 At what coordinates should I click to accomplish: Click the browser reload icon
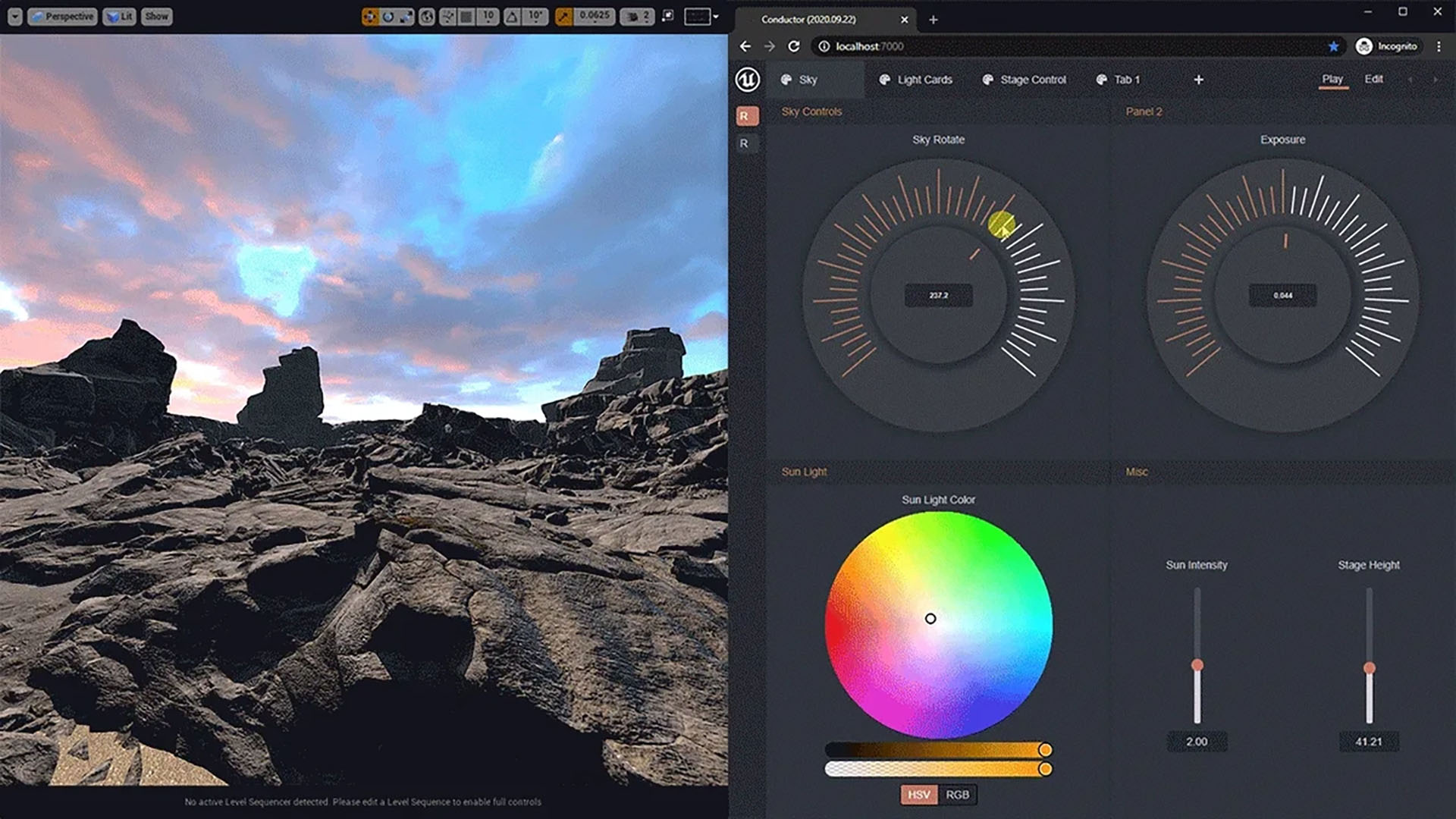tap(794, 46)
